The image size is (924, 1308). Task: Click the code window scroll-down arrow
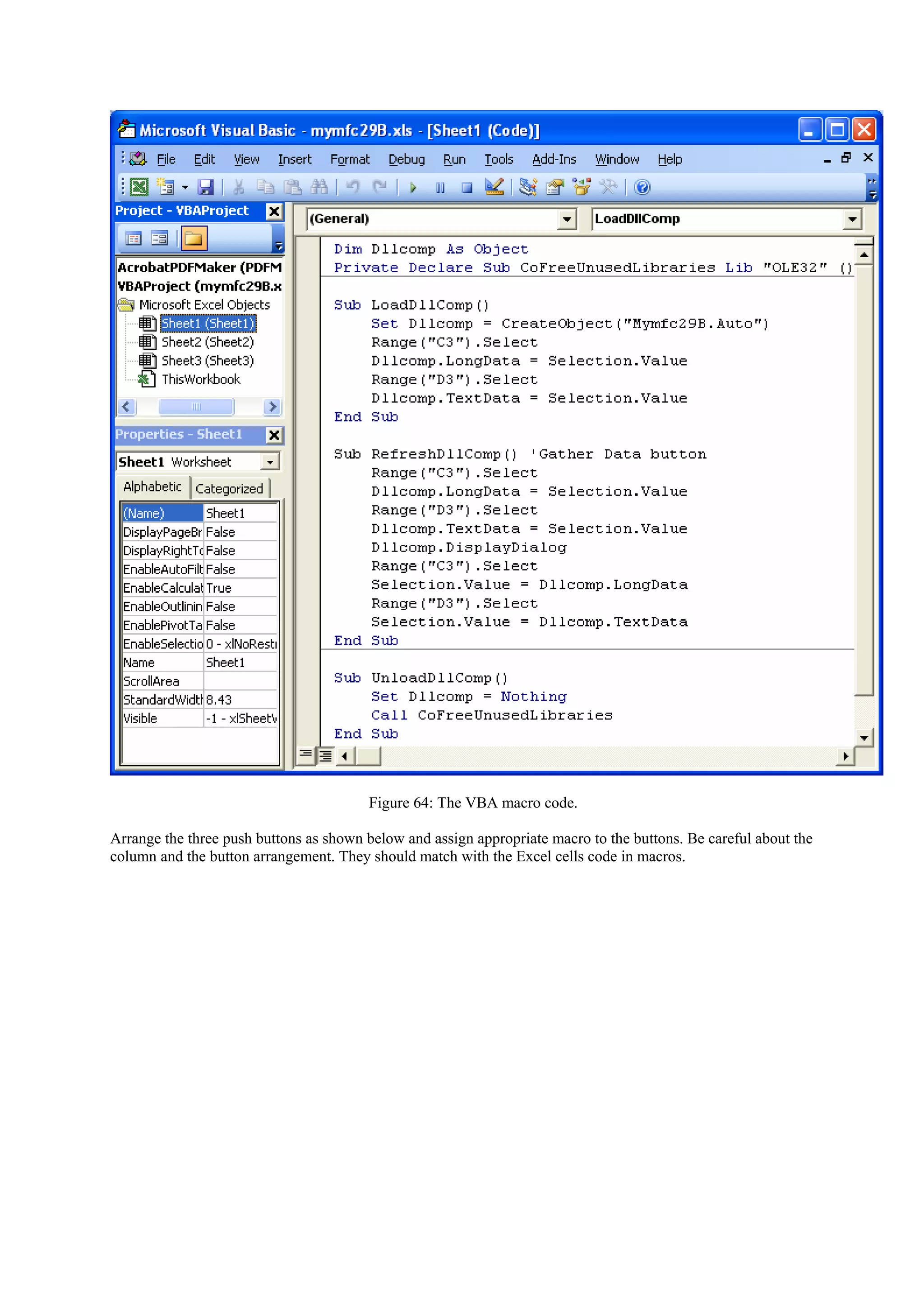coord(864,738)
